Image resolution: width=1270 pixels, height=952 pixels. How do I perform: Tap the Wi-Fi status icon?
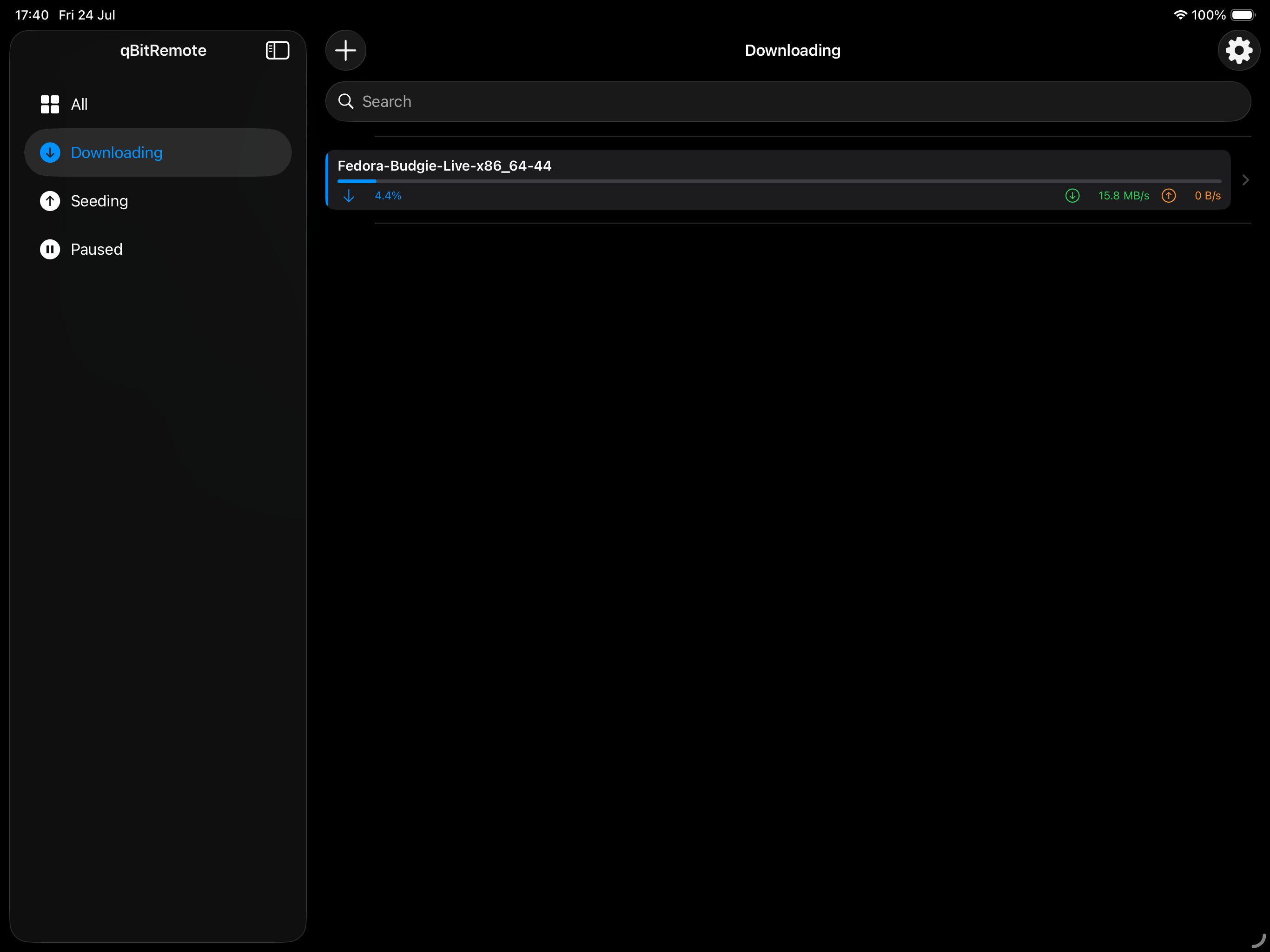1180,15
